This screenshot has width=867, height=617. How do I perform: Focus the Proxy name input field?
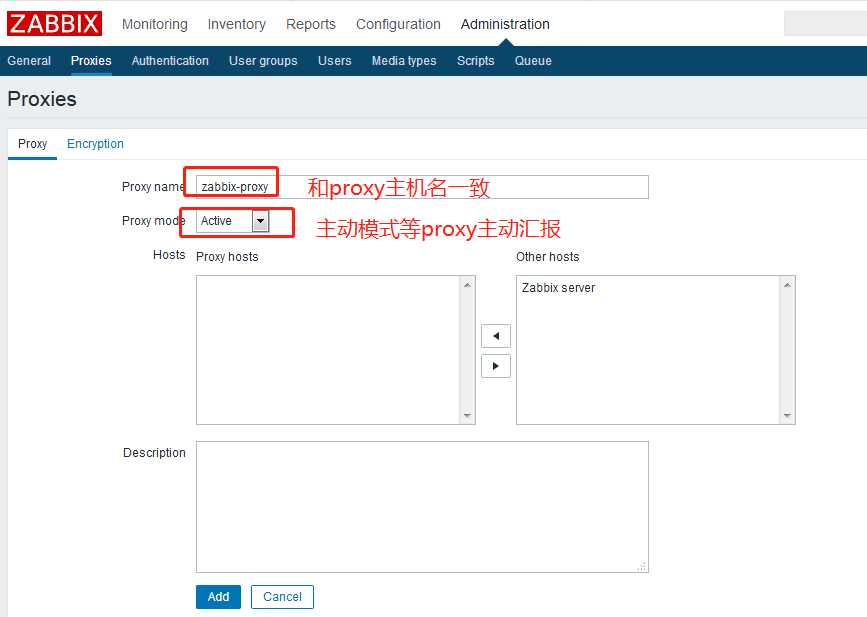(422, 187)
